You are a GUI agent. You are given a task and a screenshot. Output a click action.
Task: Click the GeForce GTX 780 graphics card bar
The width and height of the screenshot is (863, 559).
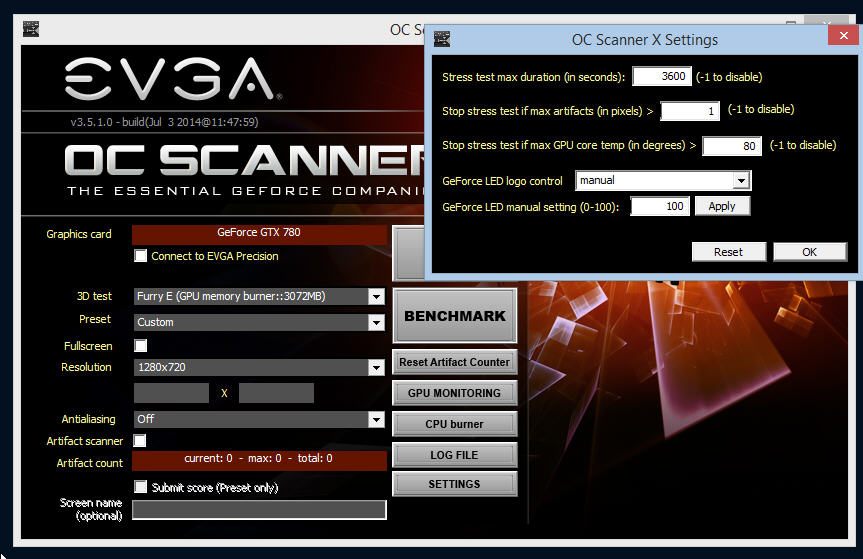click(x=259, y=234)
